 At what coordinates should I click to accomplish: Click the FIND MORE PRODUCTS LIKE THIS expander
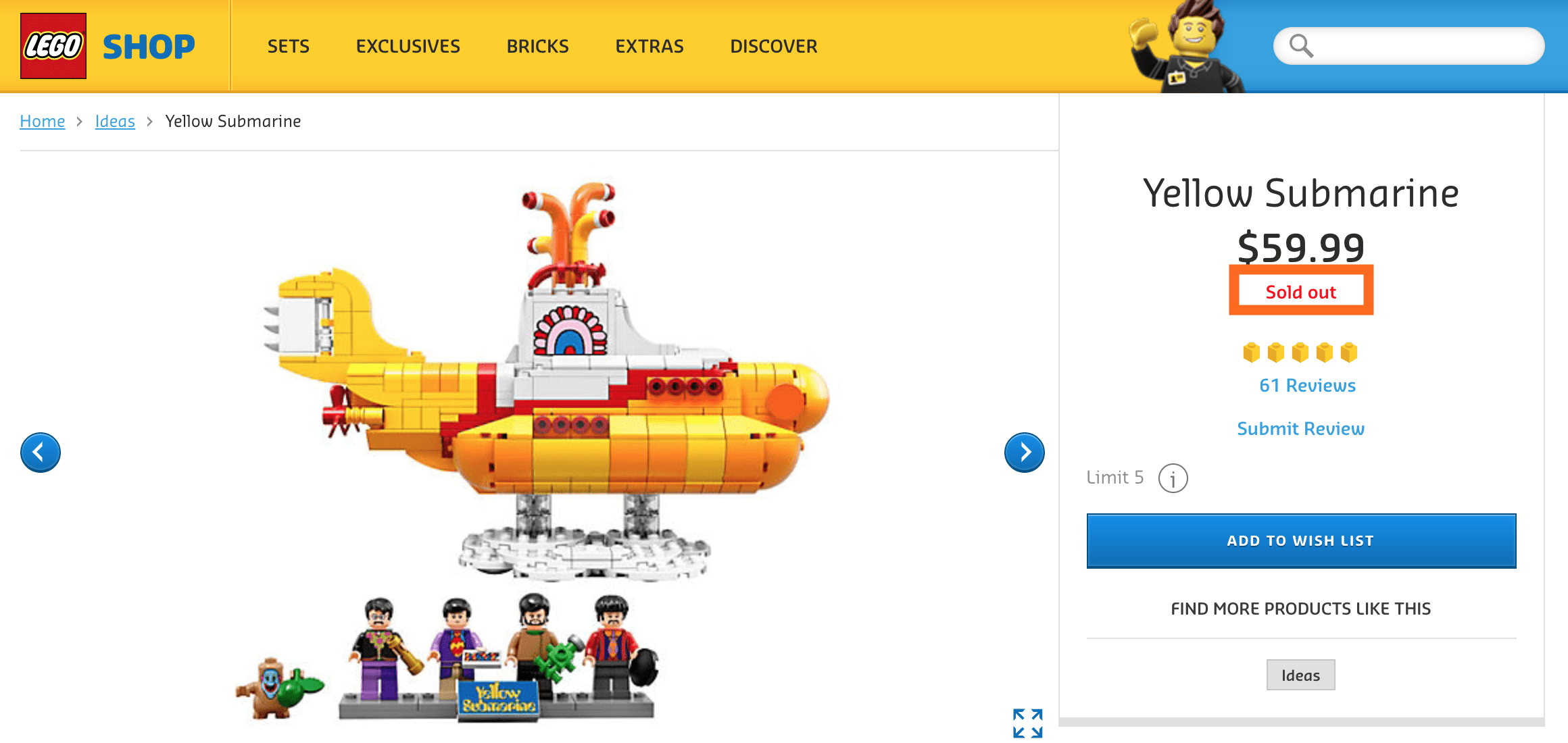(1300, 608)
